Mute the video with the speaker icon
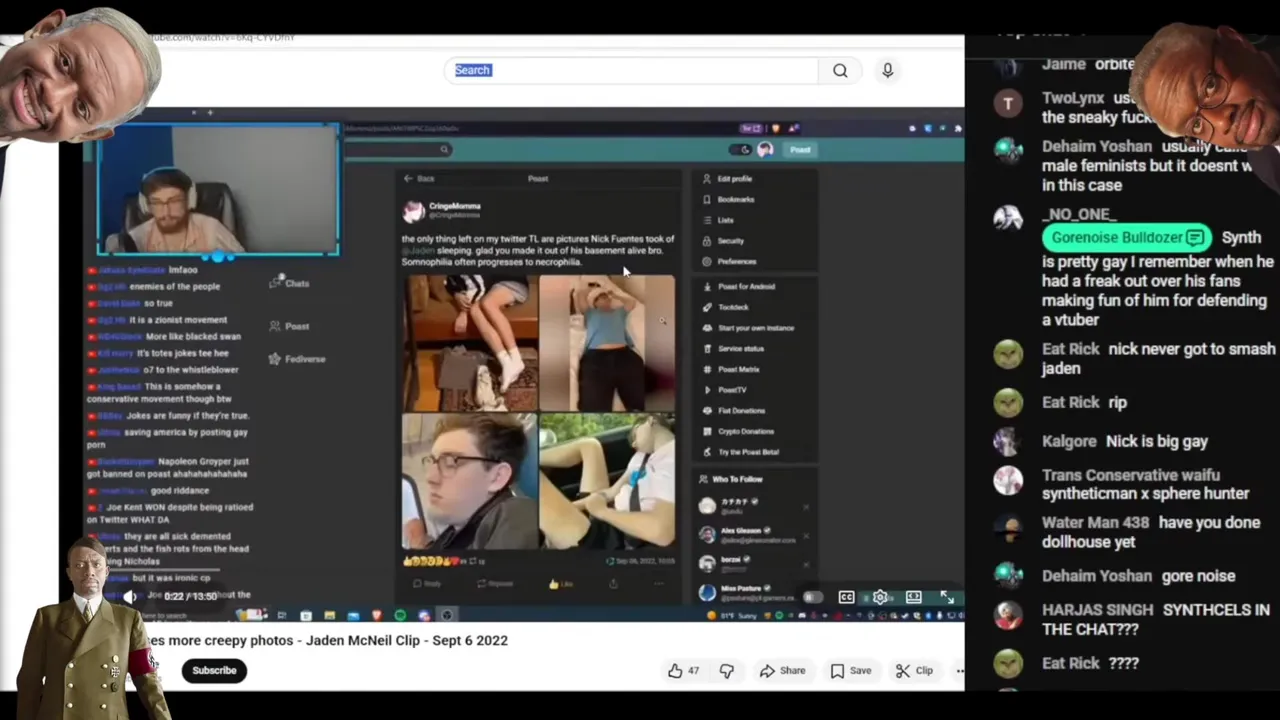This screenshot has width=1280, height=720. tap(130, 597)
